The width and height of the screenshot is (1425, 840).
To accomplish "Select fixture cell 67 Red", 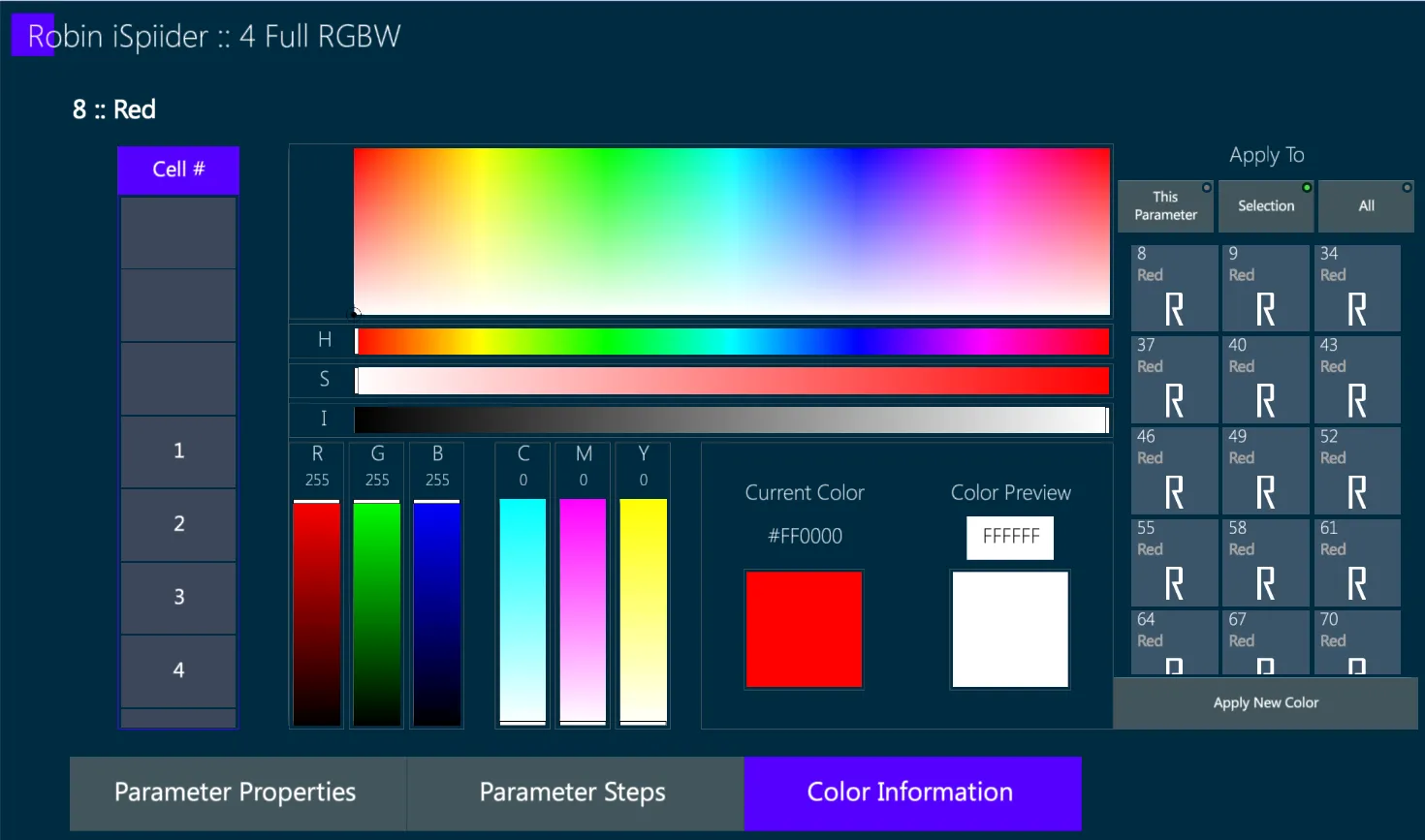I will [x=1265, y=642].
